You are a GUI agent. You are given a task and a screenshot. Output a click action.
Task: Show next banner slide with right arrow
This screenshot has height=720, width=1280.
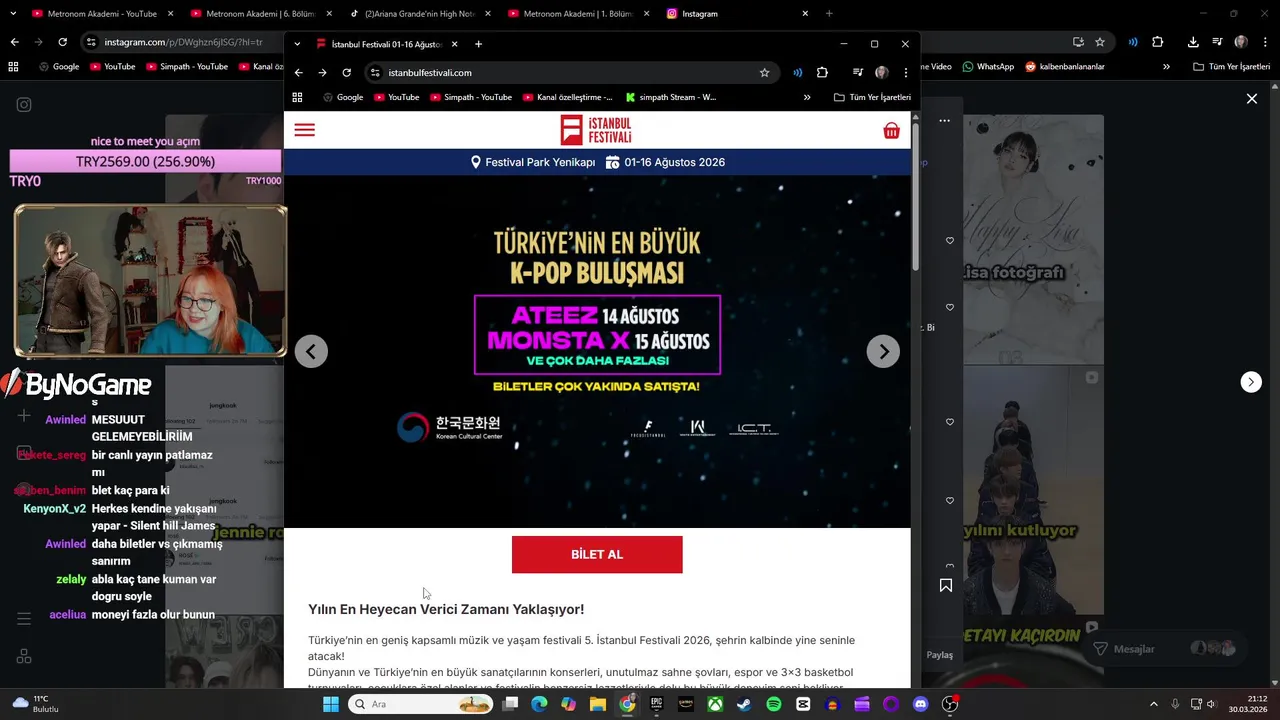tap(883, 351)
